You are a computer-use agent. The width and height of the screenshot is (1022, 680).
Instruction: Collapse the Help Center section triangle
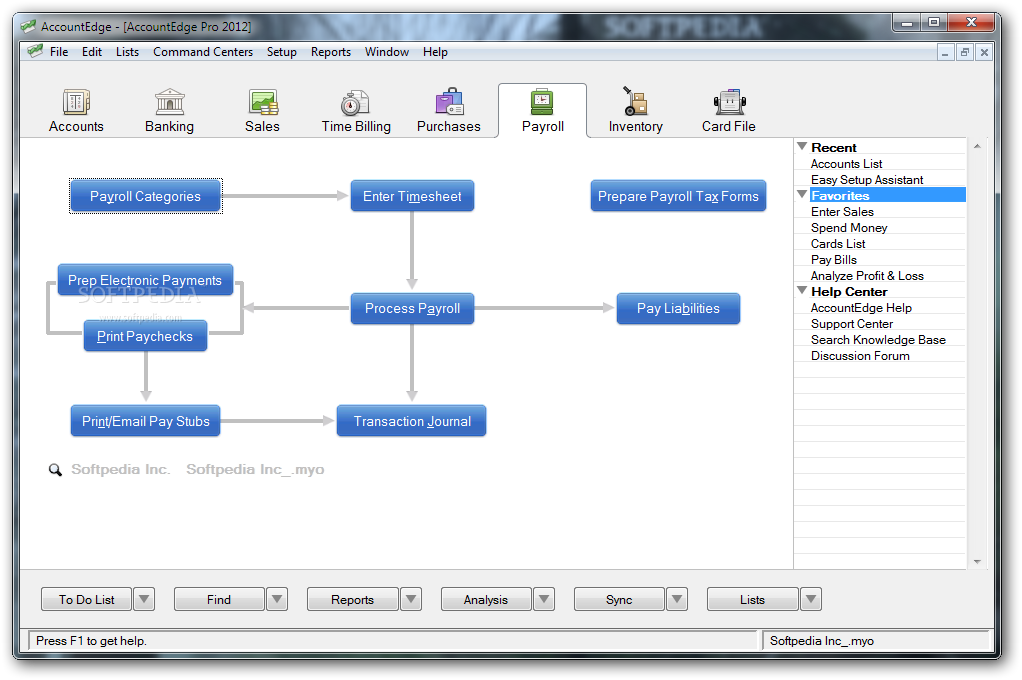click(802, 290)
